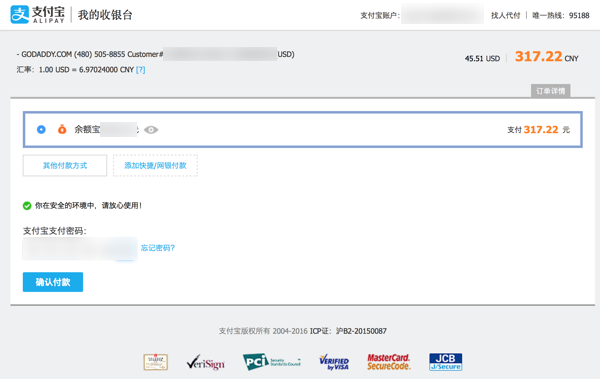This screenshot has width=600, height=379.
Task: Click the 317.22 CNY total amount
Action: pyautogui.click(x=546, y=57)
